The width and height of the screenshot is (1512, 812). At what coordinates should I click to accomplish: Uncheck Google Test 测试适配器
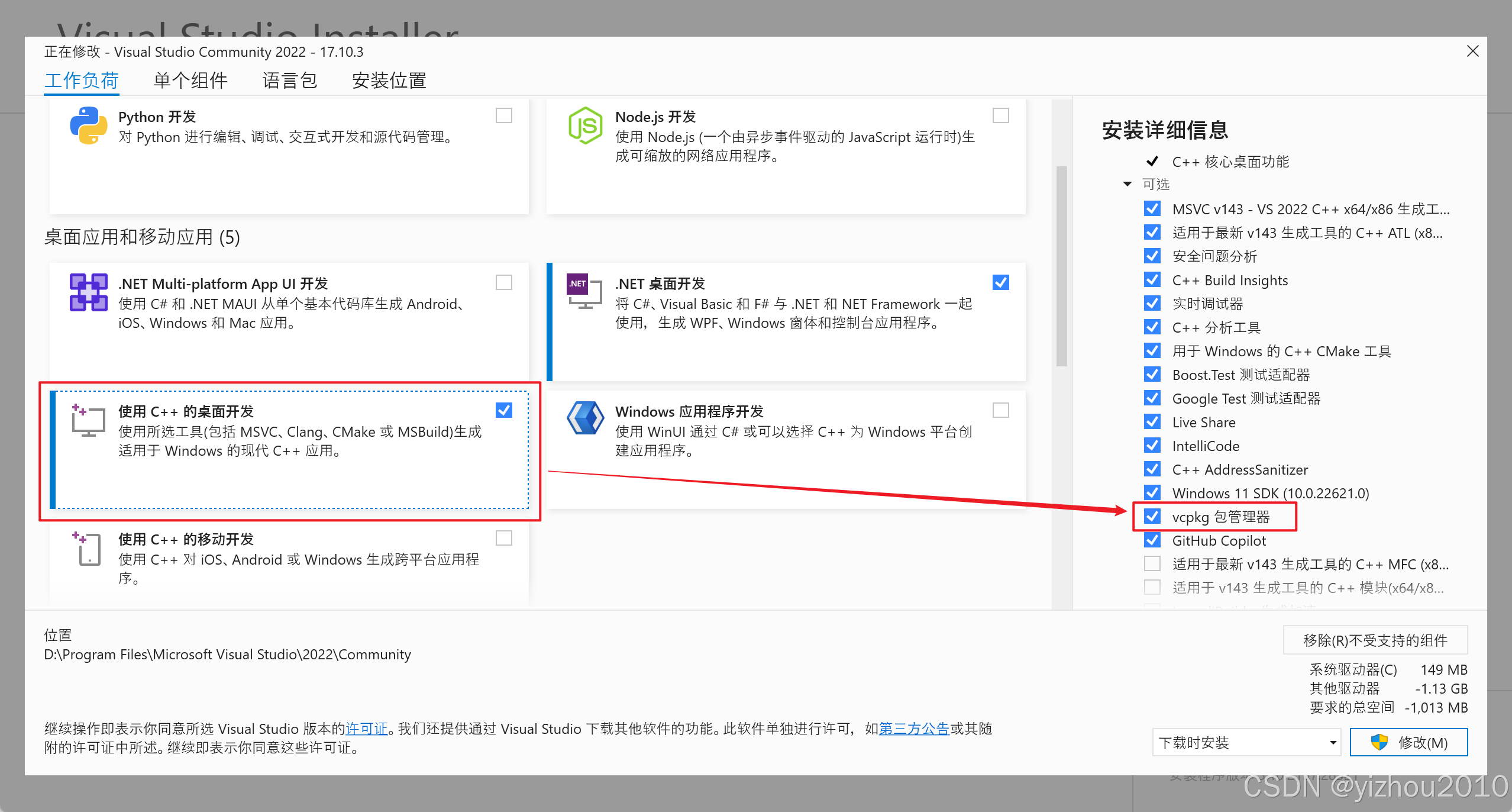click(1152, 398)
